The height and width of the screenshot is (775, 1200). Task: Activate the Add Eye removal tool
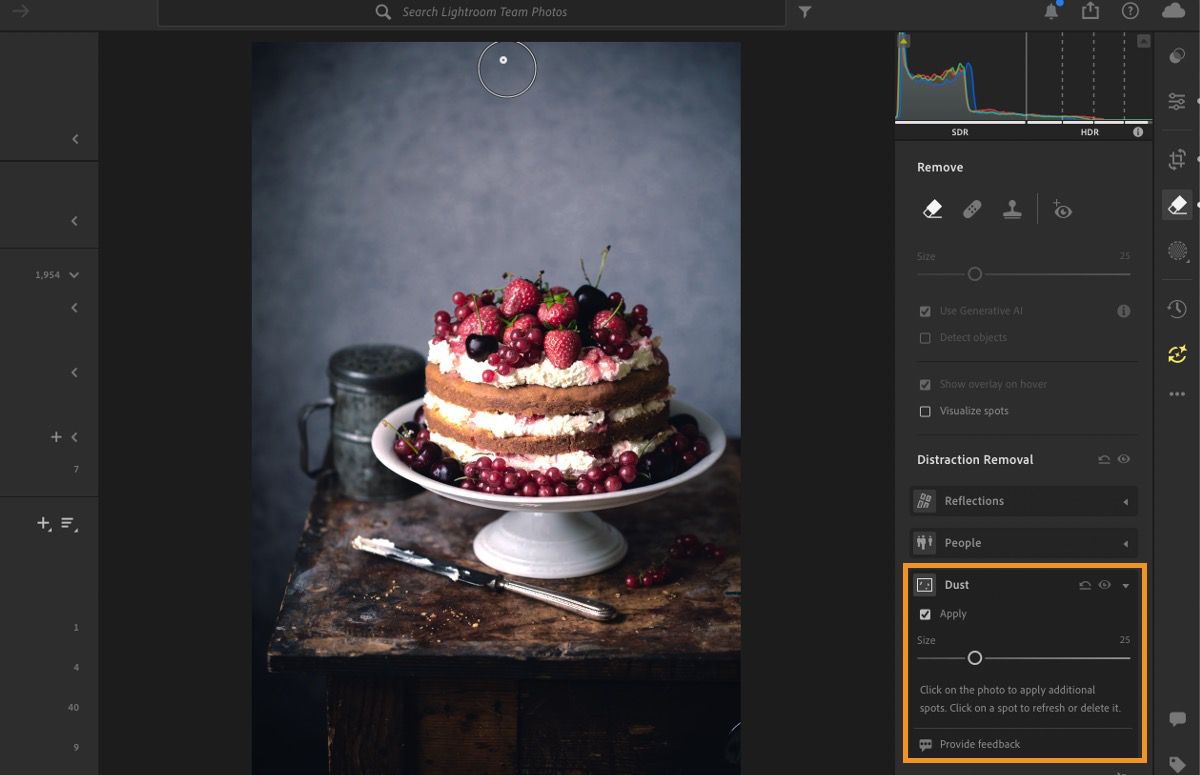[1062, 209]
